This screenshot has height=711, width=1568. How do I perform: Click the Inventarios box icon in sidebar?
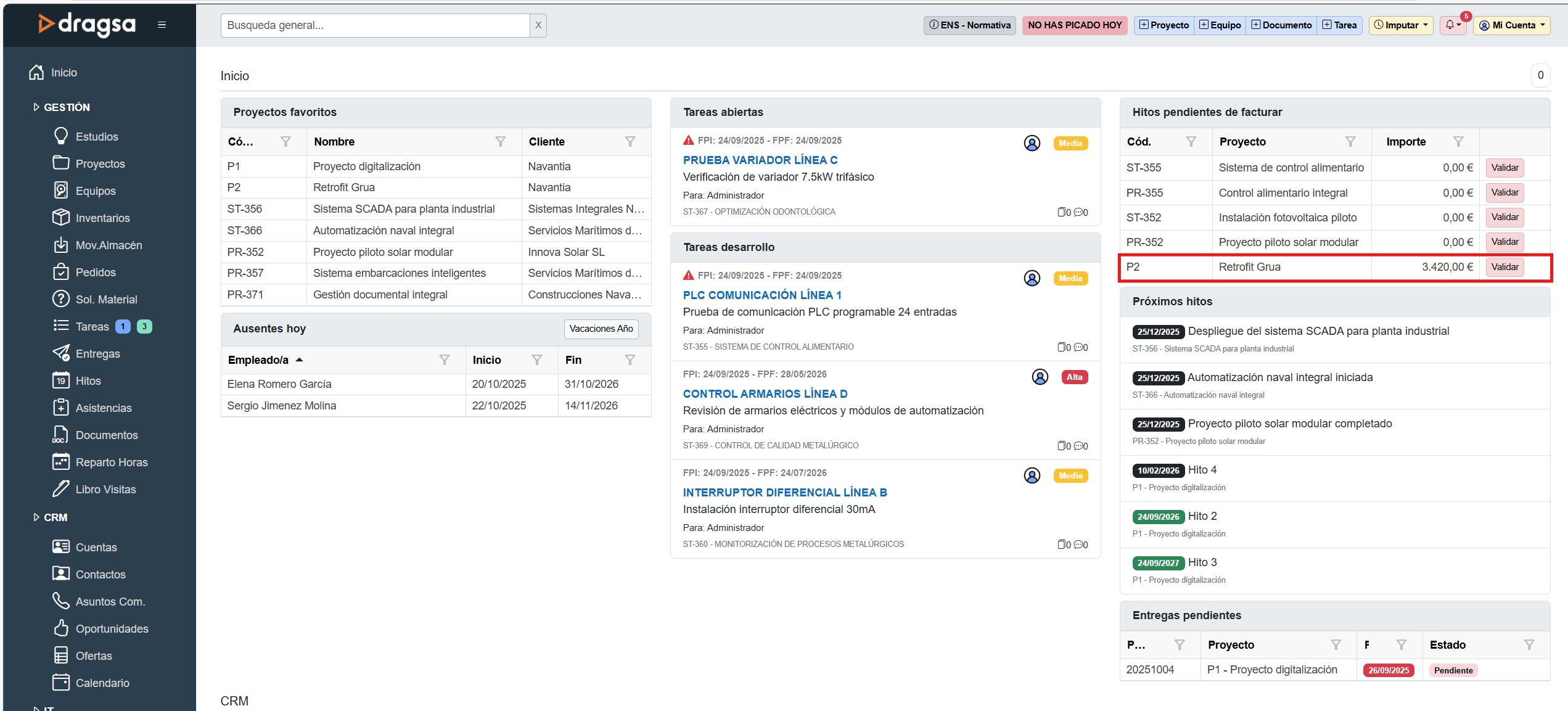60,218
